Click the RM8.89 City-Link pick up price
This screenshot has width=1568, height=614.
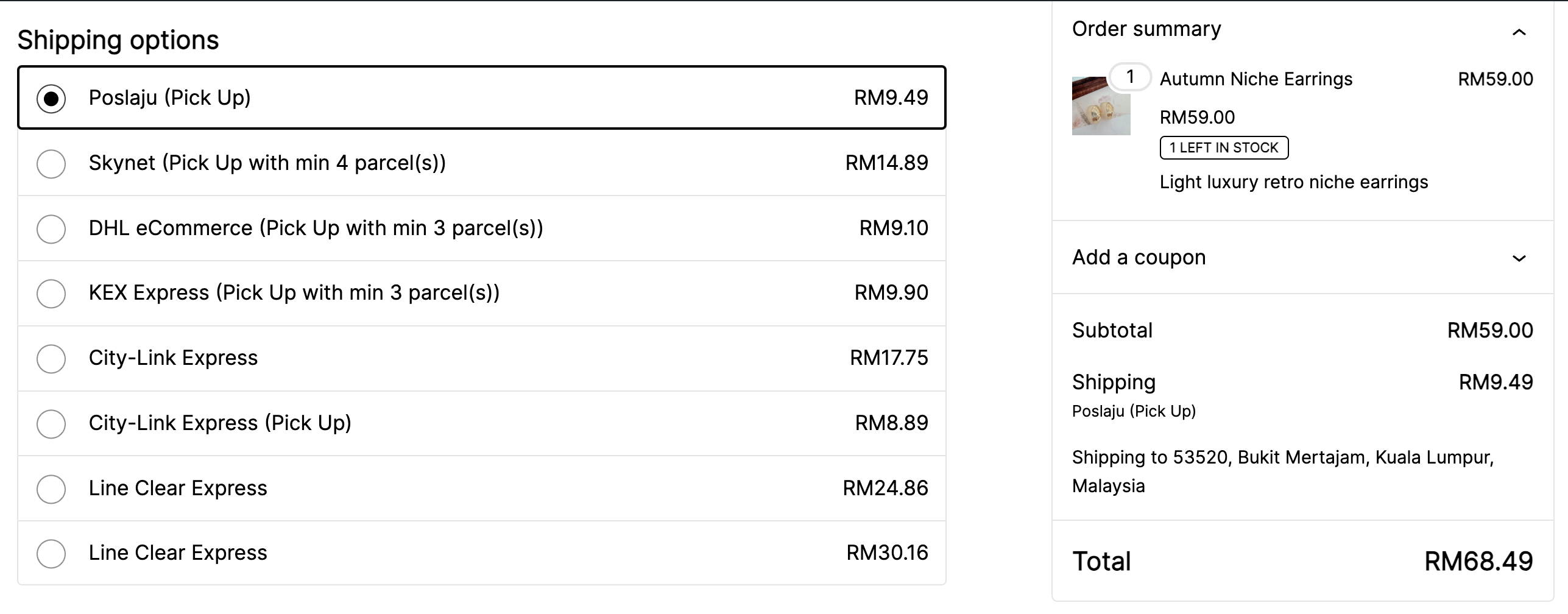pos(891,423)
